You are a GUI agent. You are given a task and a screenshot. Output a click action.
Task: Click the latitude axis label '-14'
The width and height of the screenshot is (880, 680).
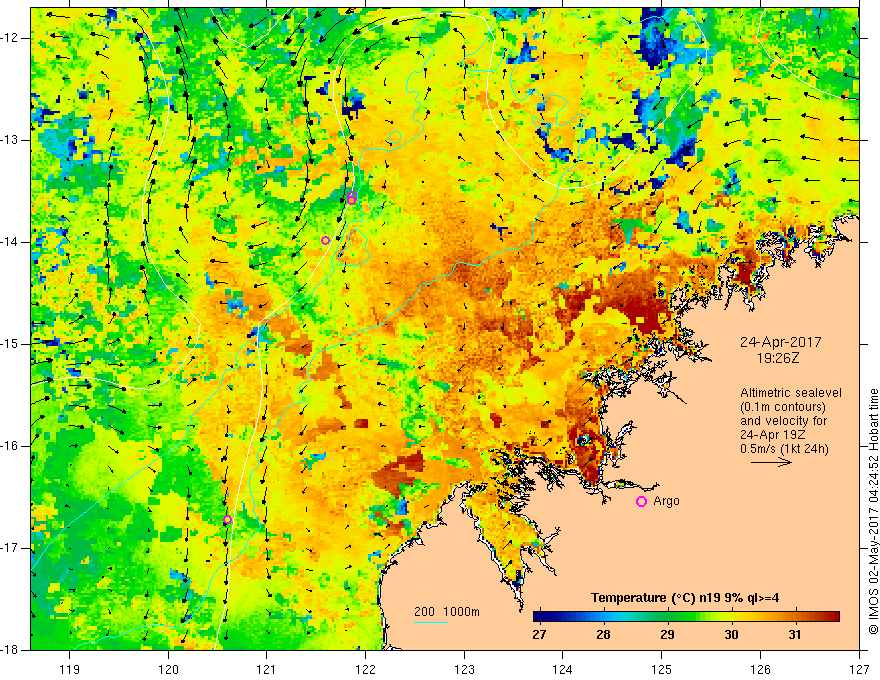click(x=11, y=242)
